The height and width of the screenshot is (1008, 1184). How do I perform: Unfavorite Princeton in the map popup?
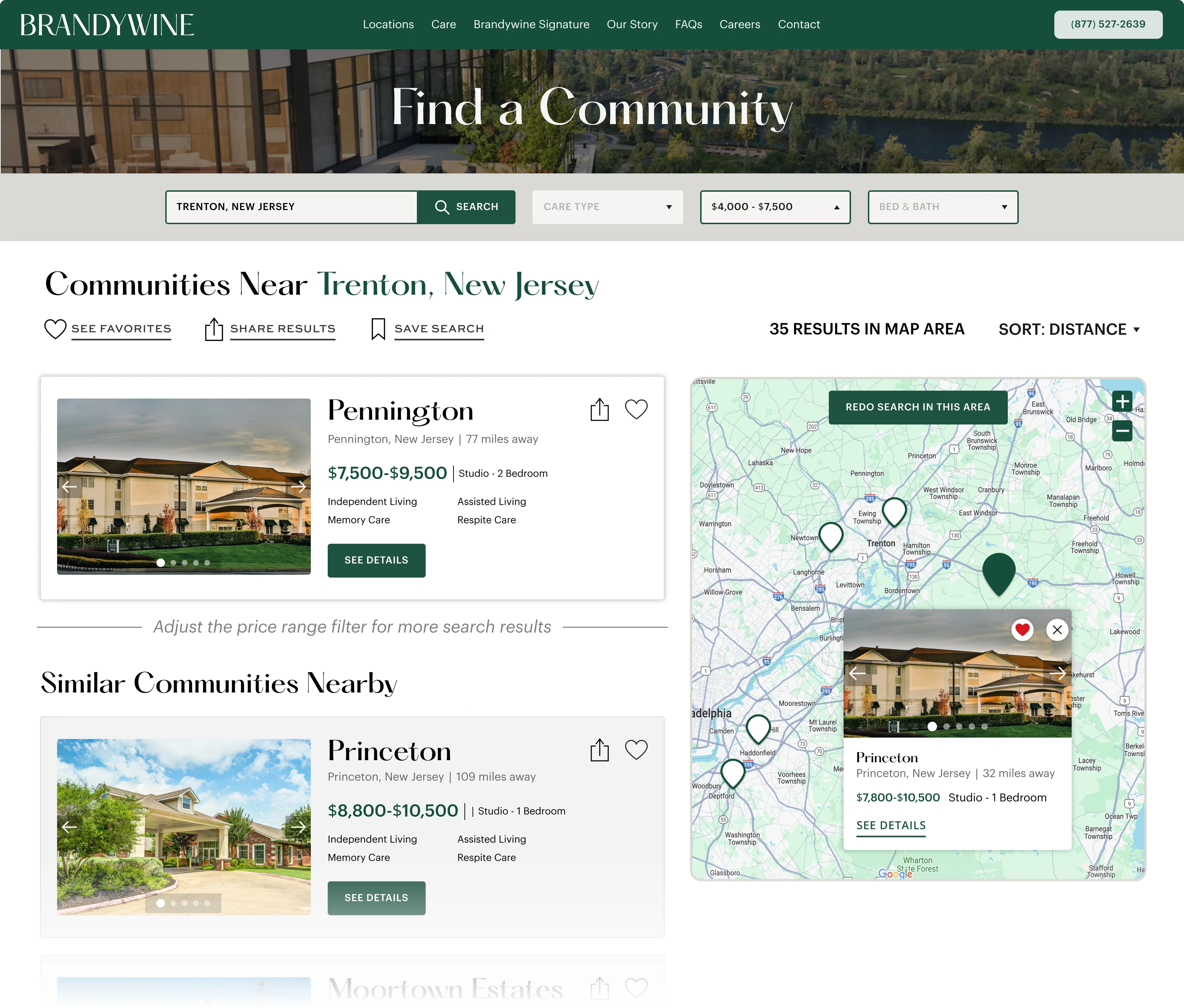[x=1022, y=630]
